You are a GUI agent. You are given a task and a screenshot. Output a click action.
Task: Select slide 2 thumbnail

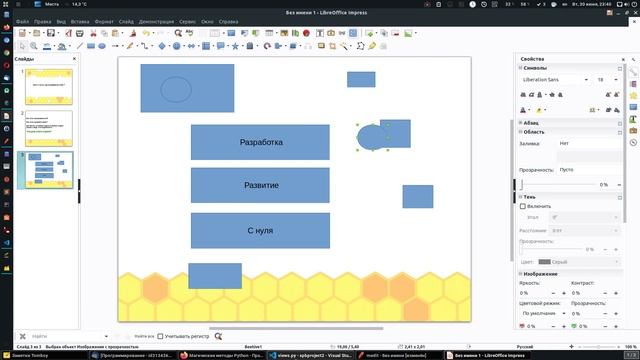(49, 128)
